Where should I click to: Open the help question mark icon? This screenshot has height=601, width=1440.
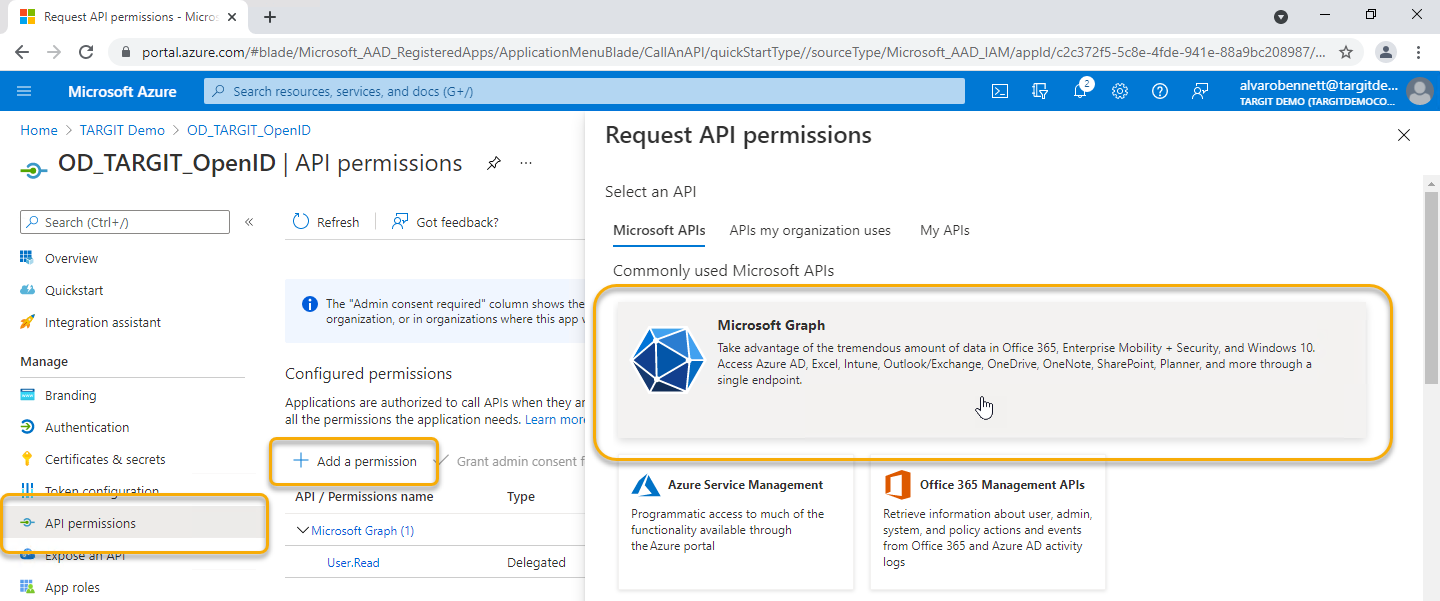(x=1160, y=91)
